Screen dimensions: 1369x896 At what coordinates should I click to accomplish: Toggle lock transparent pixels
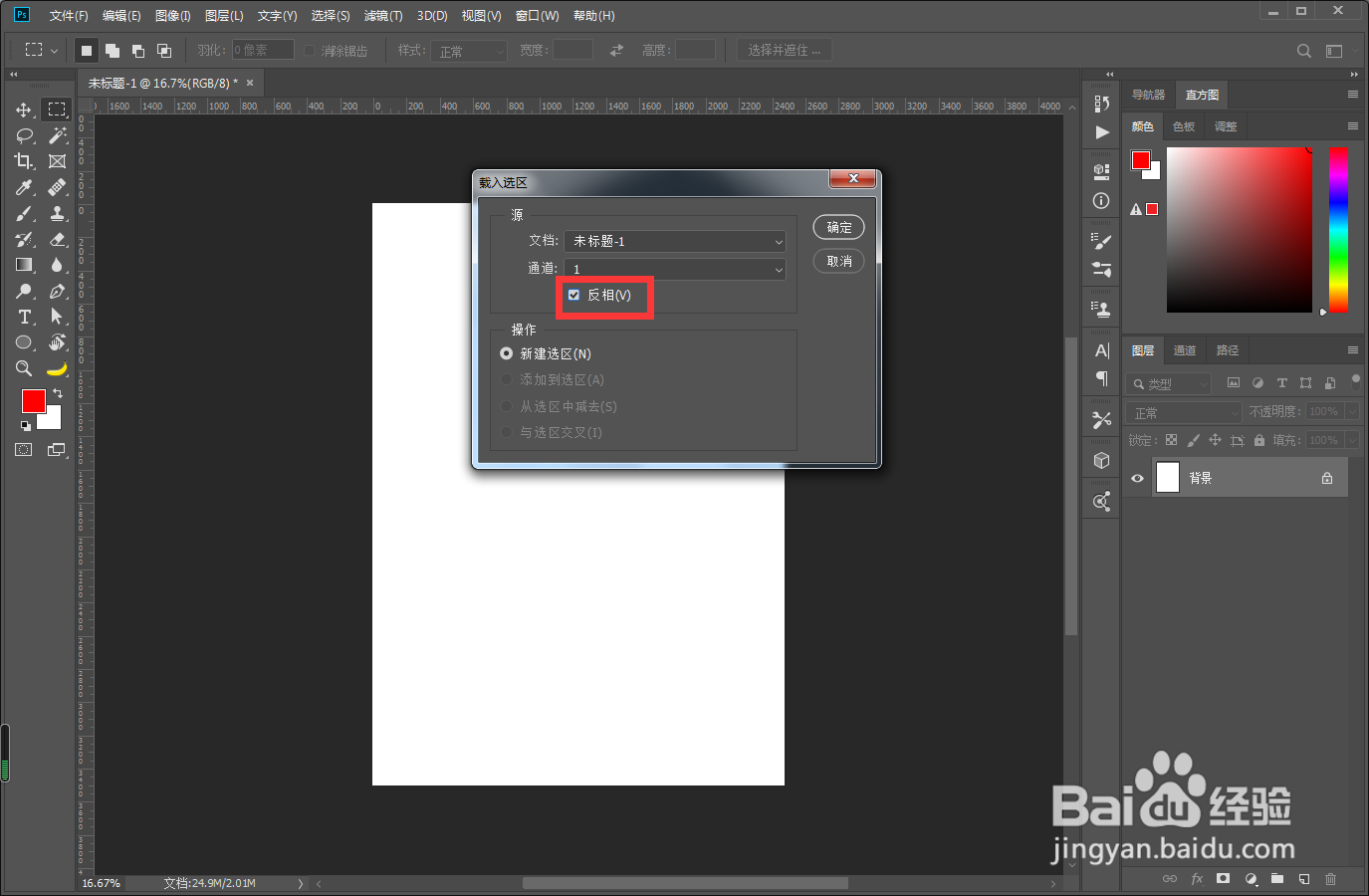pos(1171,440)
